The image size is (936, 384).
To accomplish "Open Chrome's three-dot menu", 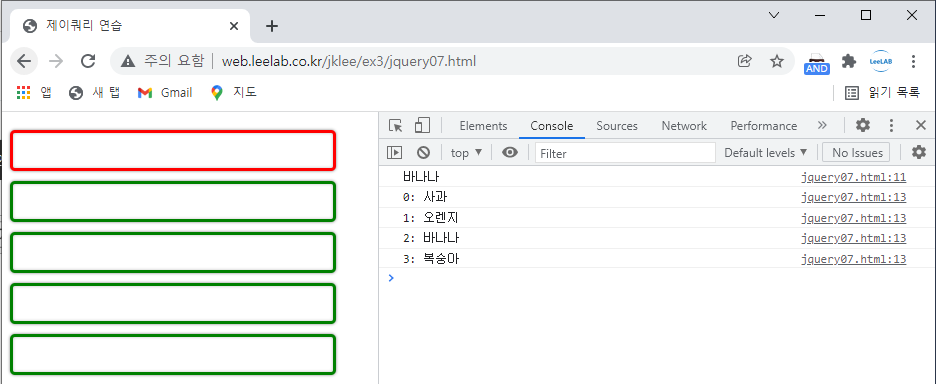I will pyautogui.click(x=913, y=61).
